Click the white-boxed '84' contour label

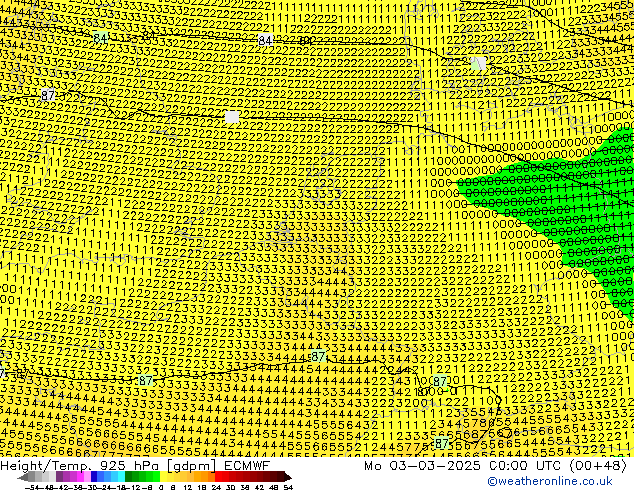click(x=265, y=40)
